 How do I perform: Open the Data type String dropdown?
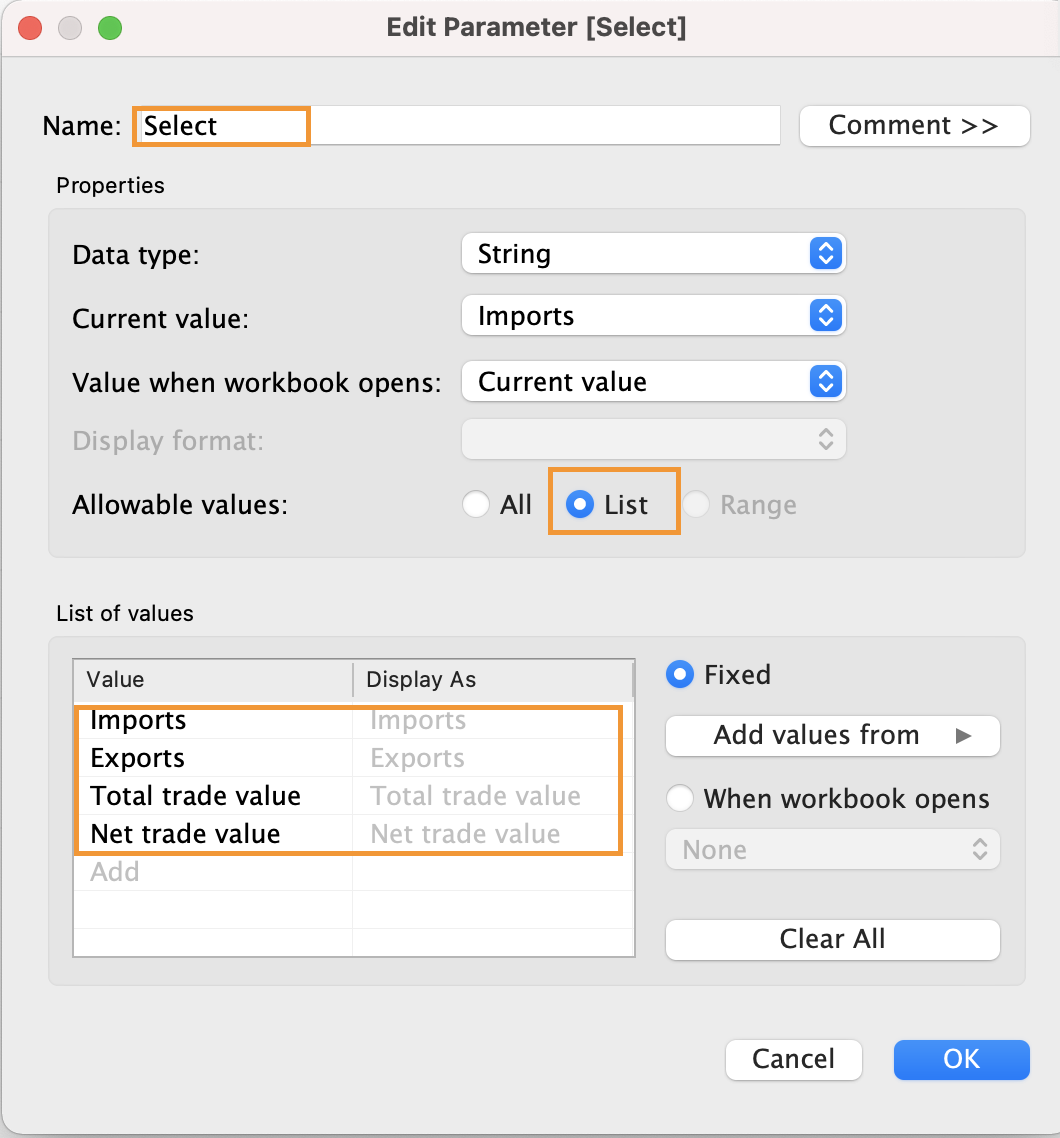pyautogui.click(x=653, y=254)
